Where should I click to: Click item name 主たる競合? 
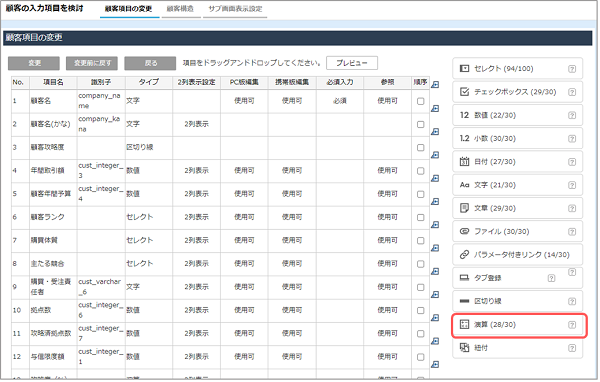47,264
